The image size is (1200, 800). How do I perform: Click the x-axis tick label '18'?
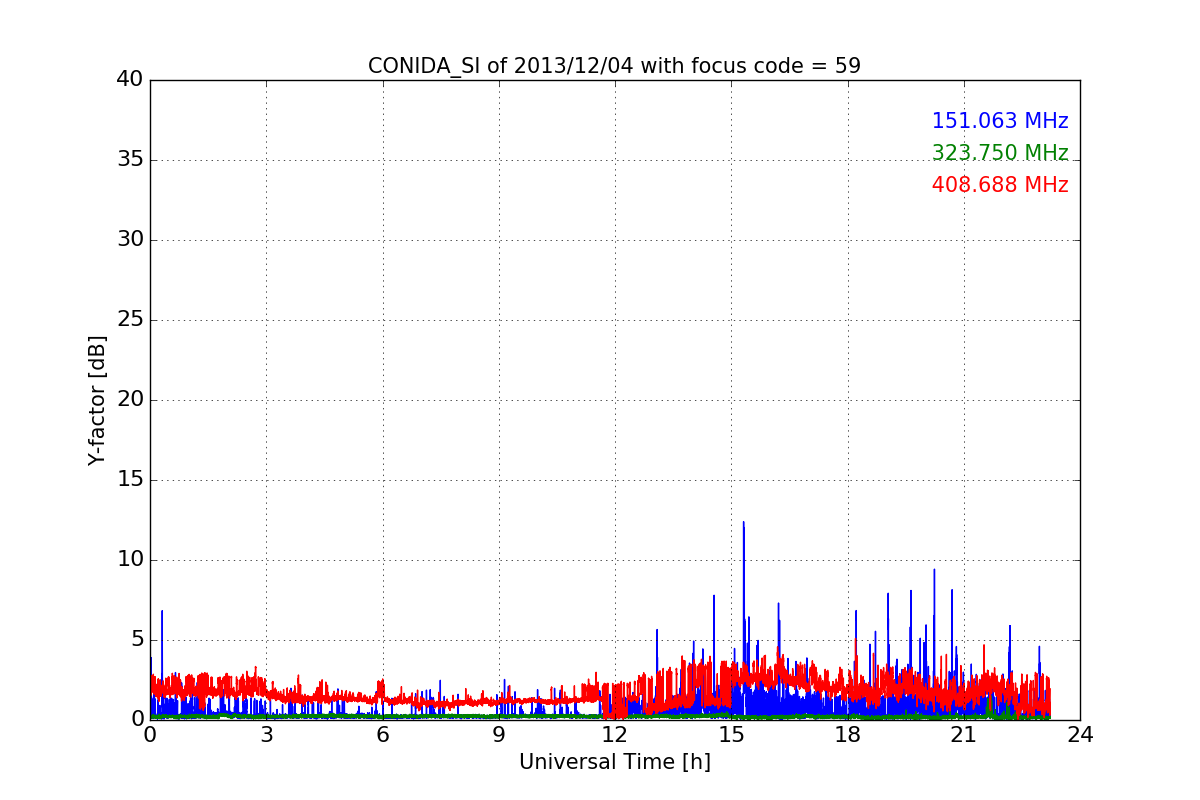coord(847,735)
